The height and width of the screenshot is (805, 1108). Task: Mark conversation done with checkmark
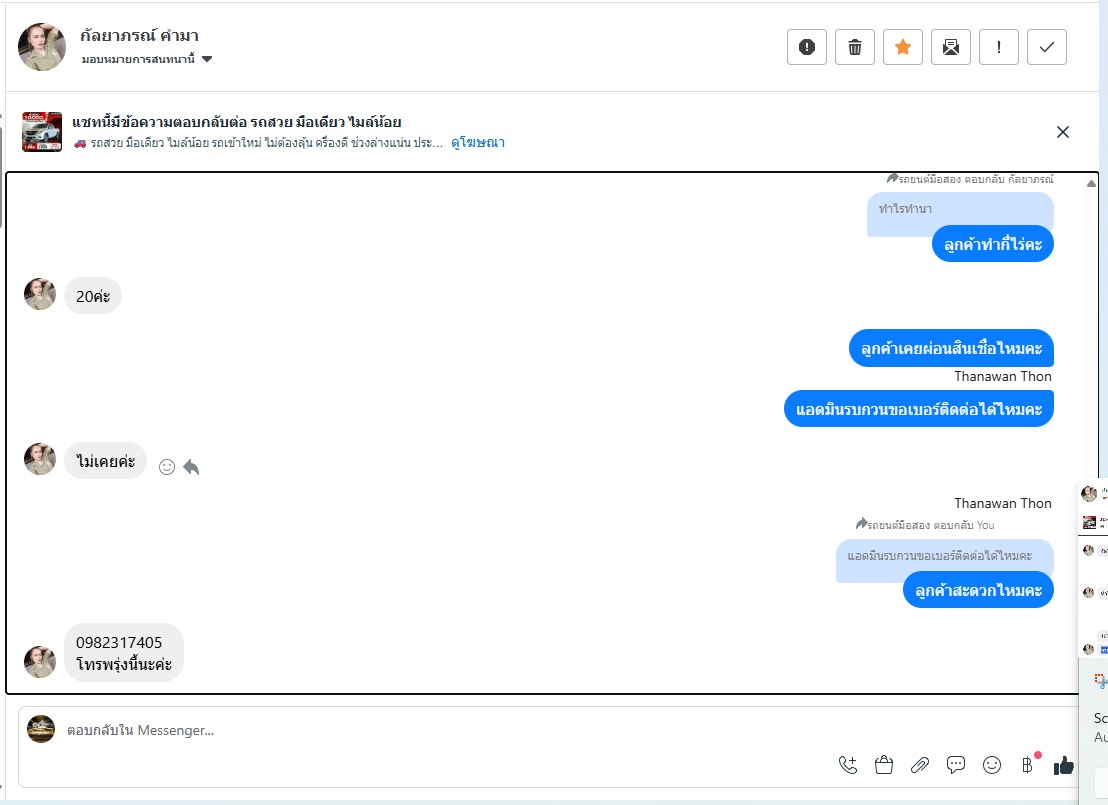(x=1047, y=47)
